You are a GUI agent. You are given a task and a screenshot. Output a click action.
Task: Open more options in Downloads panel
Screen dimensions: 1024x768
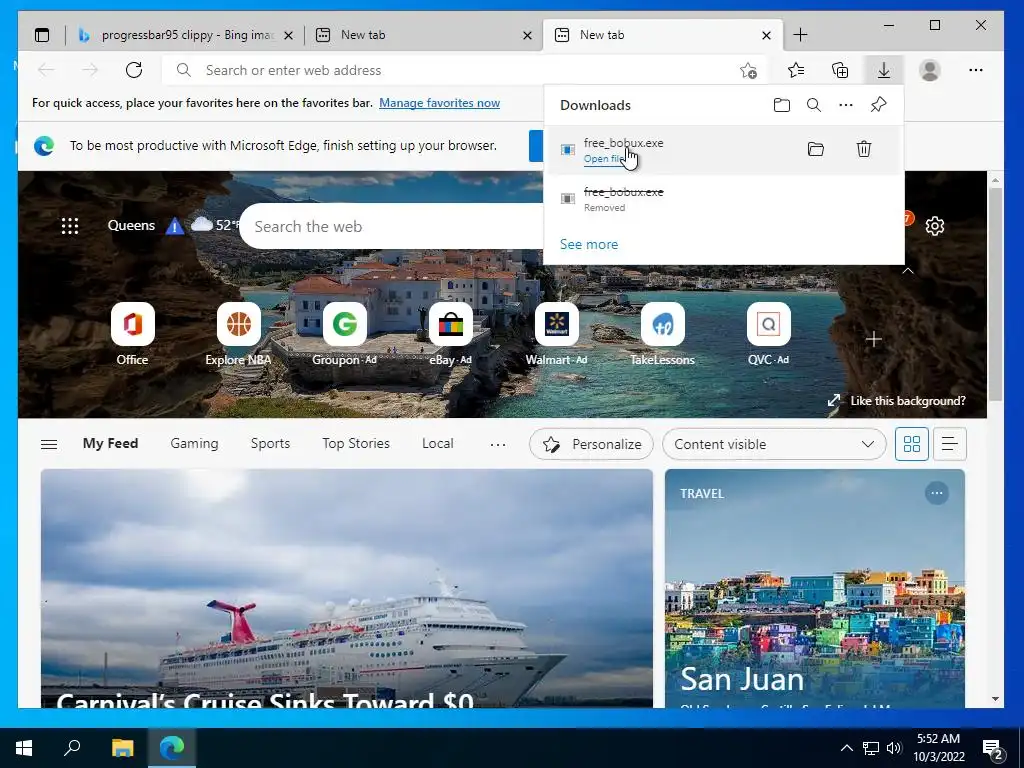pos(846,105)
